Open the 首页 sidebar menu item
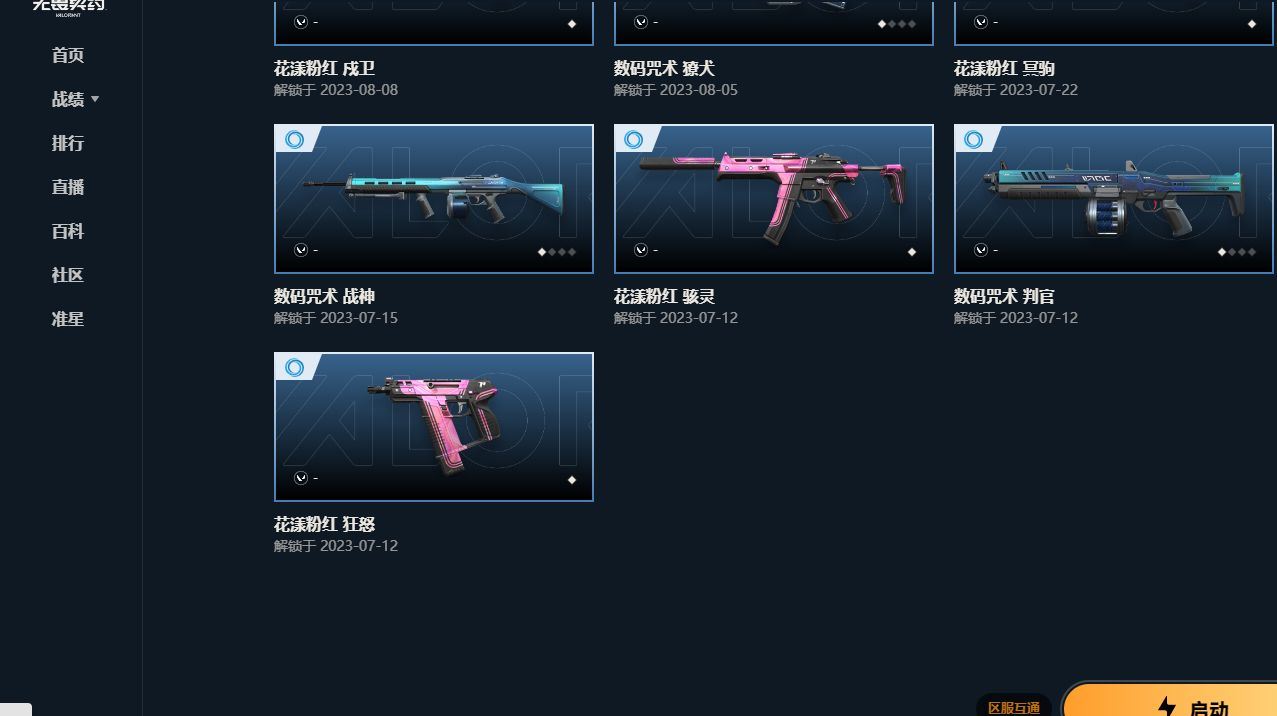This screenshot has height=716, width=1277. 68,55
